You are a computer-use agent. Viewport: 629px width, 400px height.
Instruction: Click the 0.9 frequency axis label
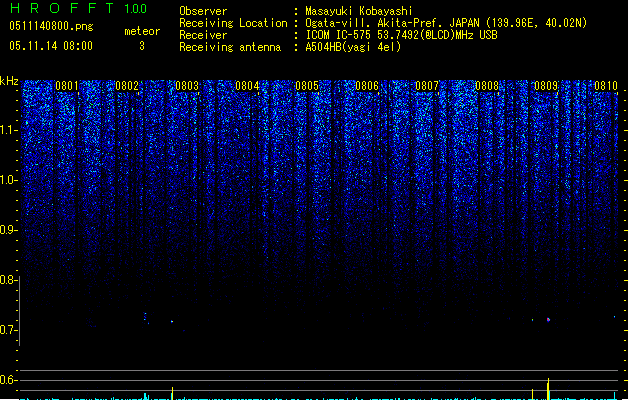pyautogui.click(x=8, y=230)
